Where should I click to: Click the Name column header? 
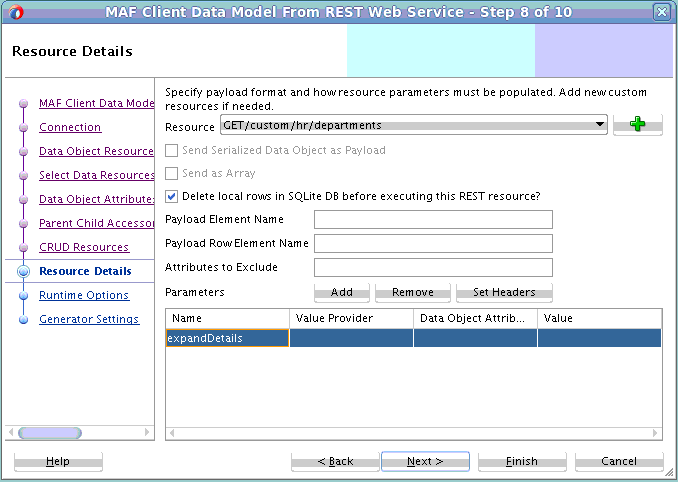[227, 319]
